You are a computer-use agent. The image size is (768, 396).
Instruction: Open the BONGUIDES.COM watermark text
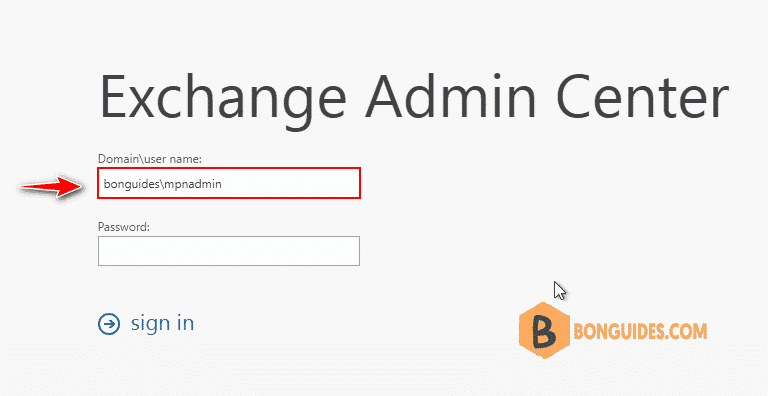pyautogui.click(x=639, y=332)
